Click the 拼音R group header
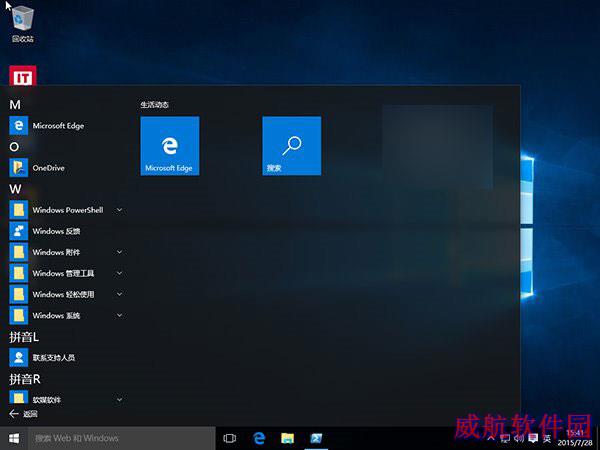 (24, 379)
